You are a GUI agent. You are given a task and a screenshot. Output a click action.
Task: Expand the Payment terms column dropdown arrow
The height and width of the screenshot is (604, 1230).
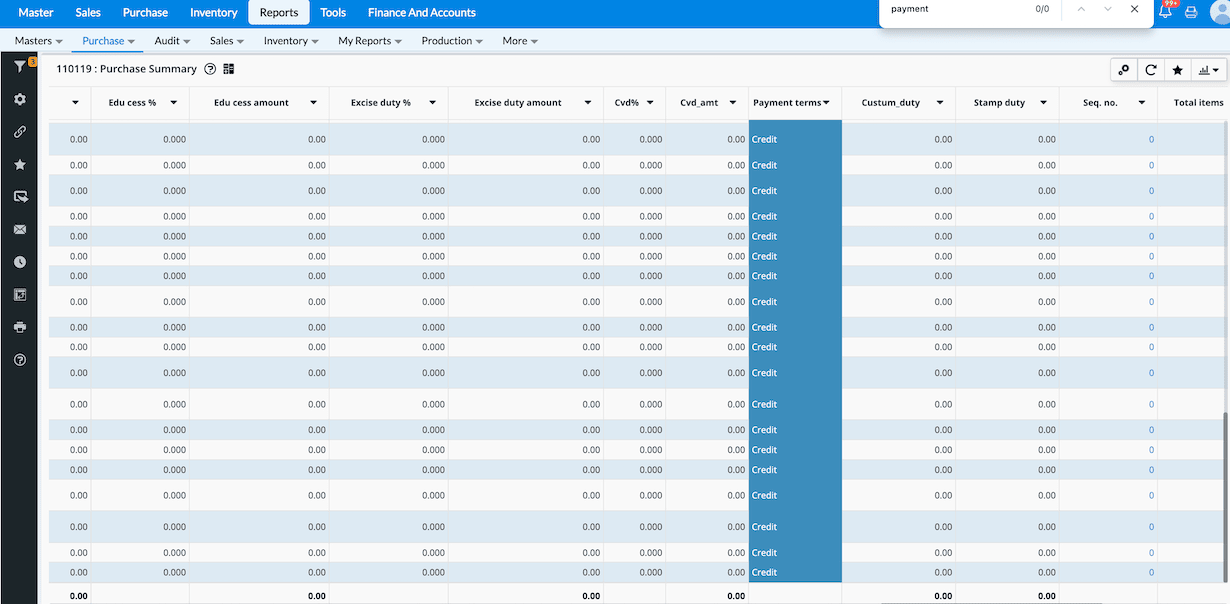pos(826,103)
